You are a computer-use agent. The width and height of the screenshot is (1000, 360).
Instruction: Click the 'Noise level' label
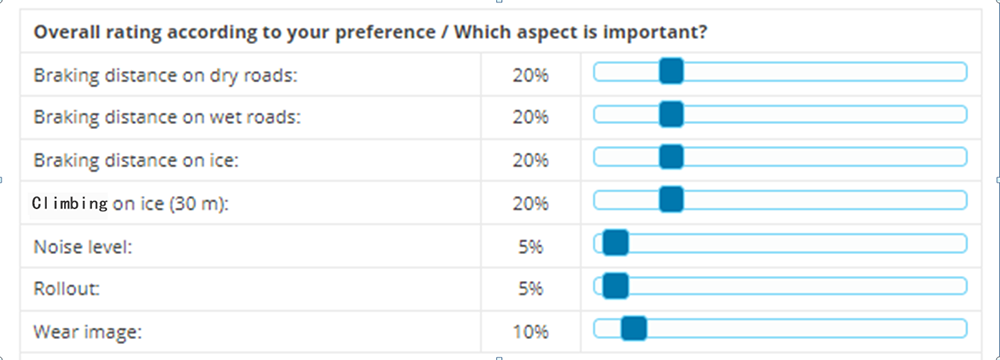coord(83,247)
